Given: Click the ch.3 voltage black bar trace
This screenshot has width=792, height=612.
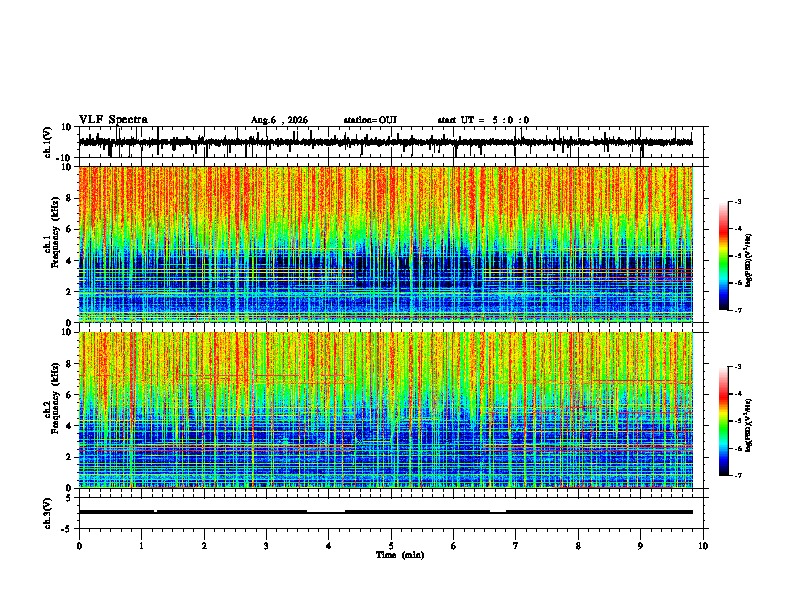Looking at the screenshot, I should 385,512.
